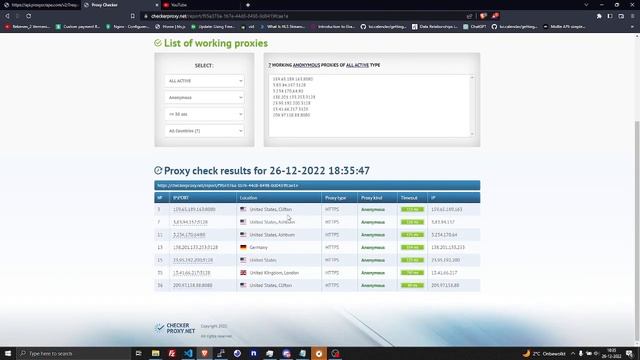Click the table number column header

click(x=162, y=198)
